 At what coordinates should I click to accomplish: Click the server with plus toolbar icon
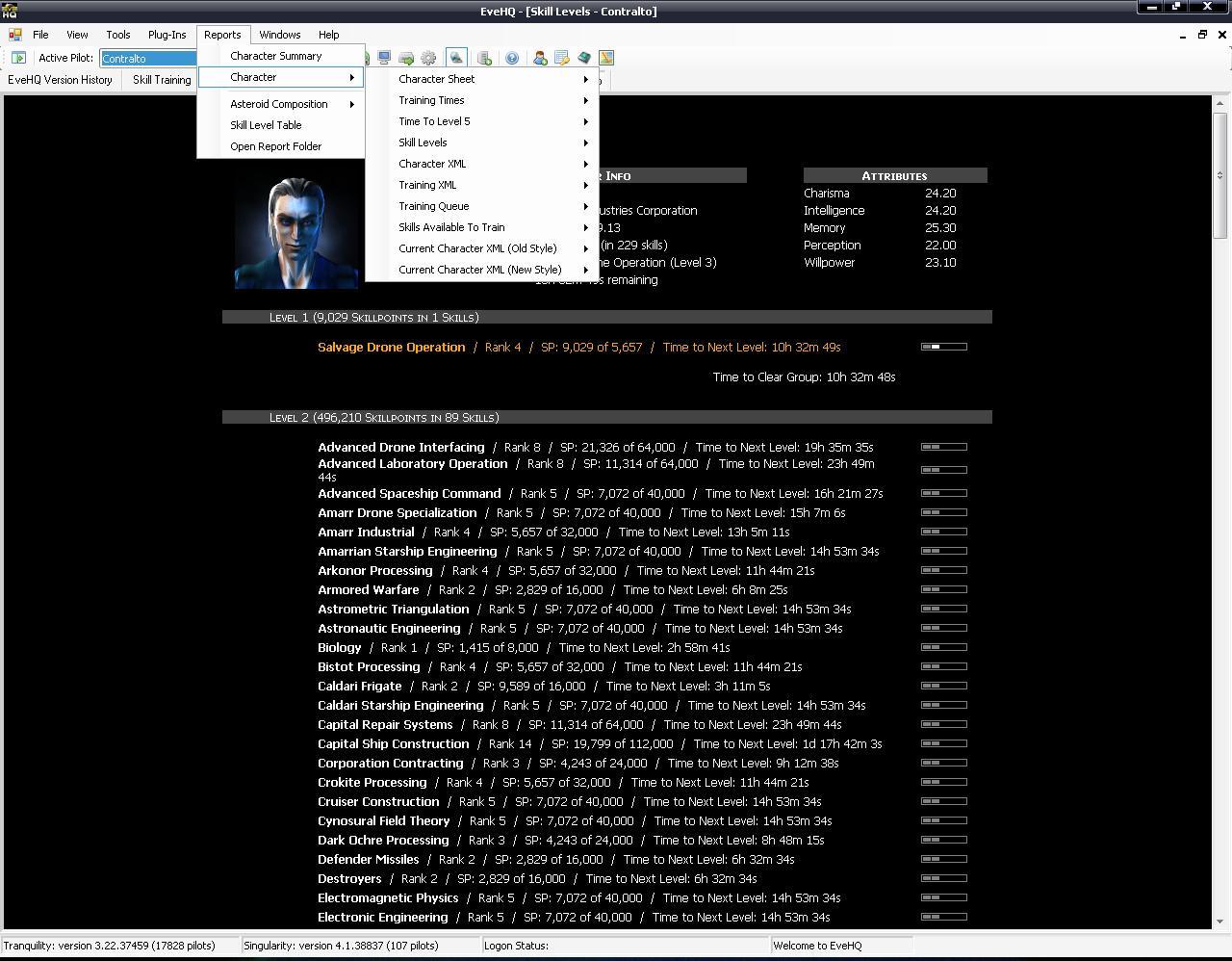(x=484, y=58)
